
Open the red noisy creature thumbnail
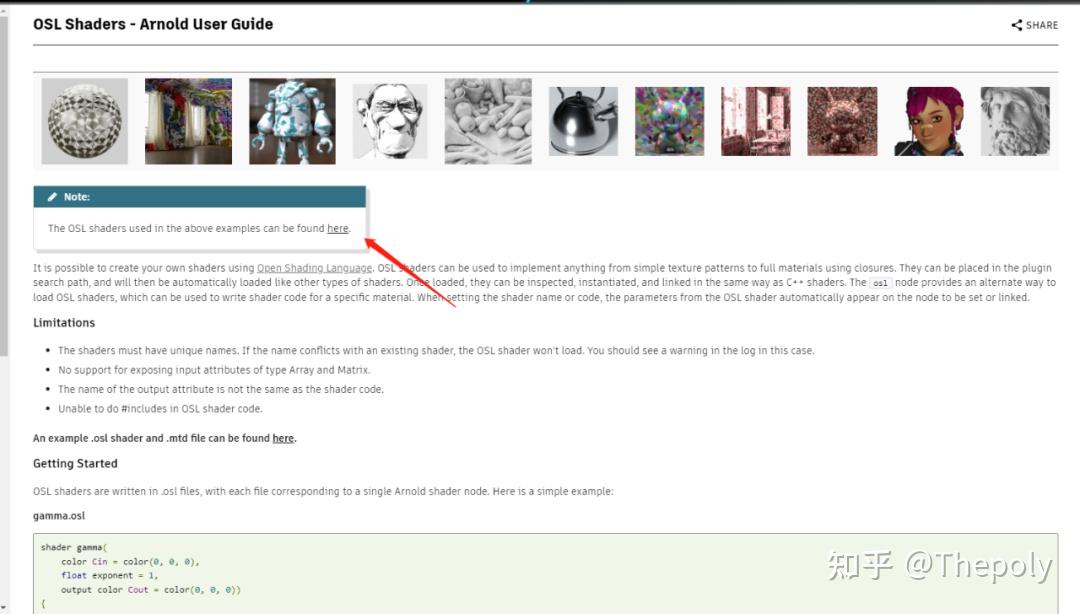[x=842, y=121]
